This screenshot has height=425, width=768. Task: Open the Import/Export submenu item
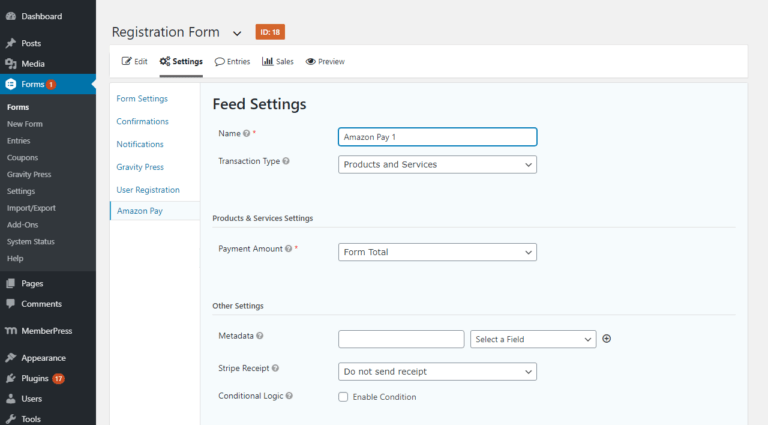coord(31,208)
